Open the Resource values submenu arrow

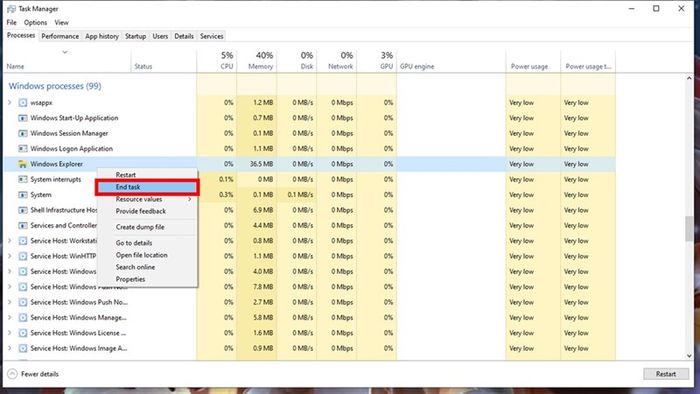190,199
